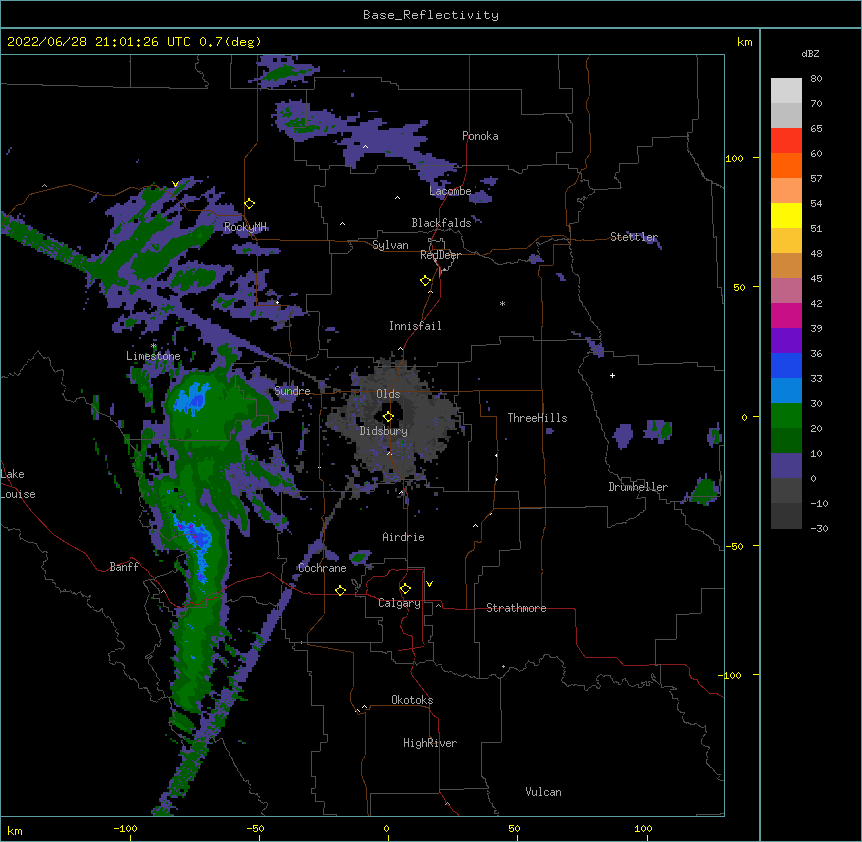862x842 pixels.
Task: Pick the dark blue 33-36 dBZ swatch
Action: coord(786,365)
